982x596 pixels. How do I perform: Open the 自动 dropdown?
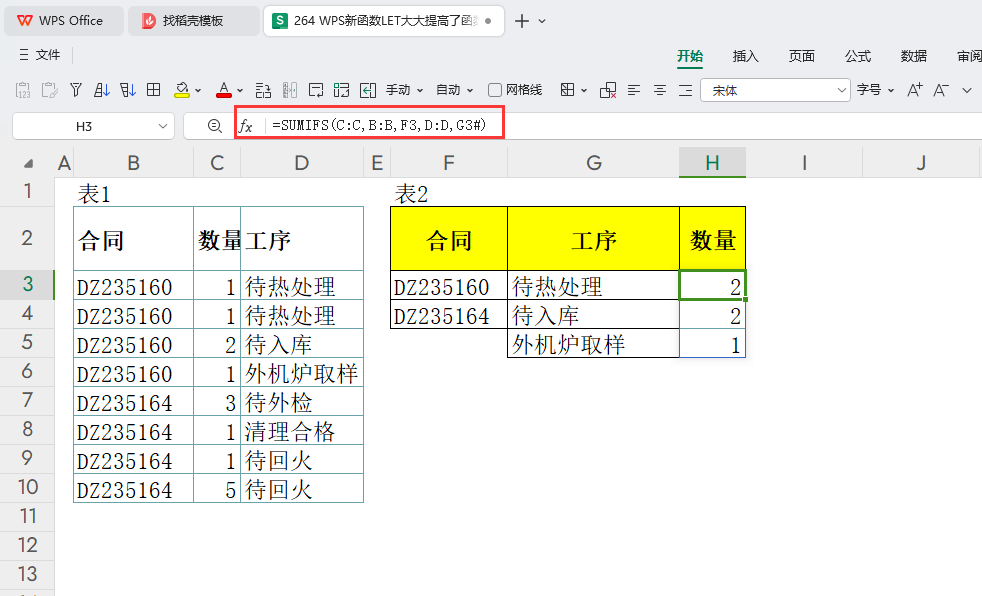[x=454, y=90]
